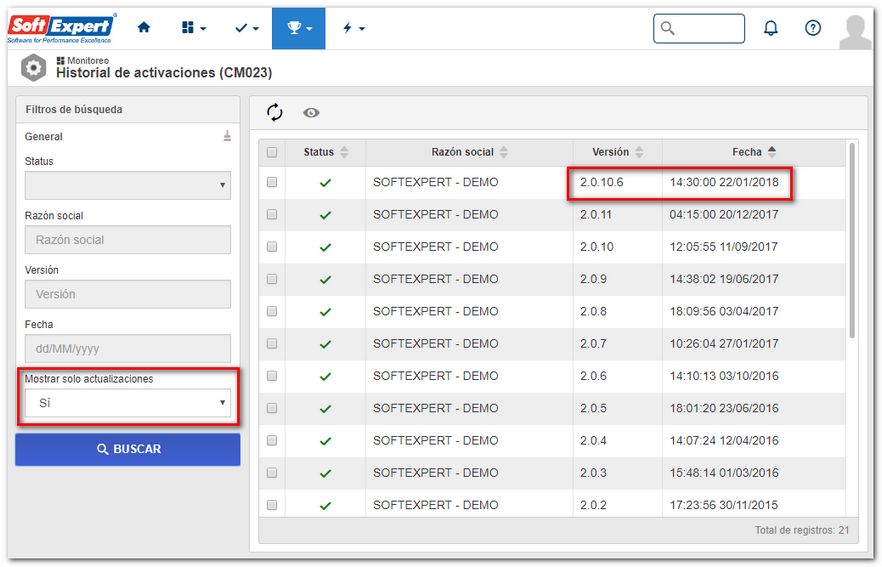This screenshot has height=567, width=882.
Task: Open the trophy menu in top bar
Action: 299,28
